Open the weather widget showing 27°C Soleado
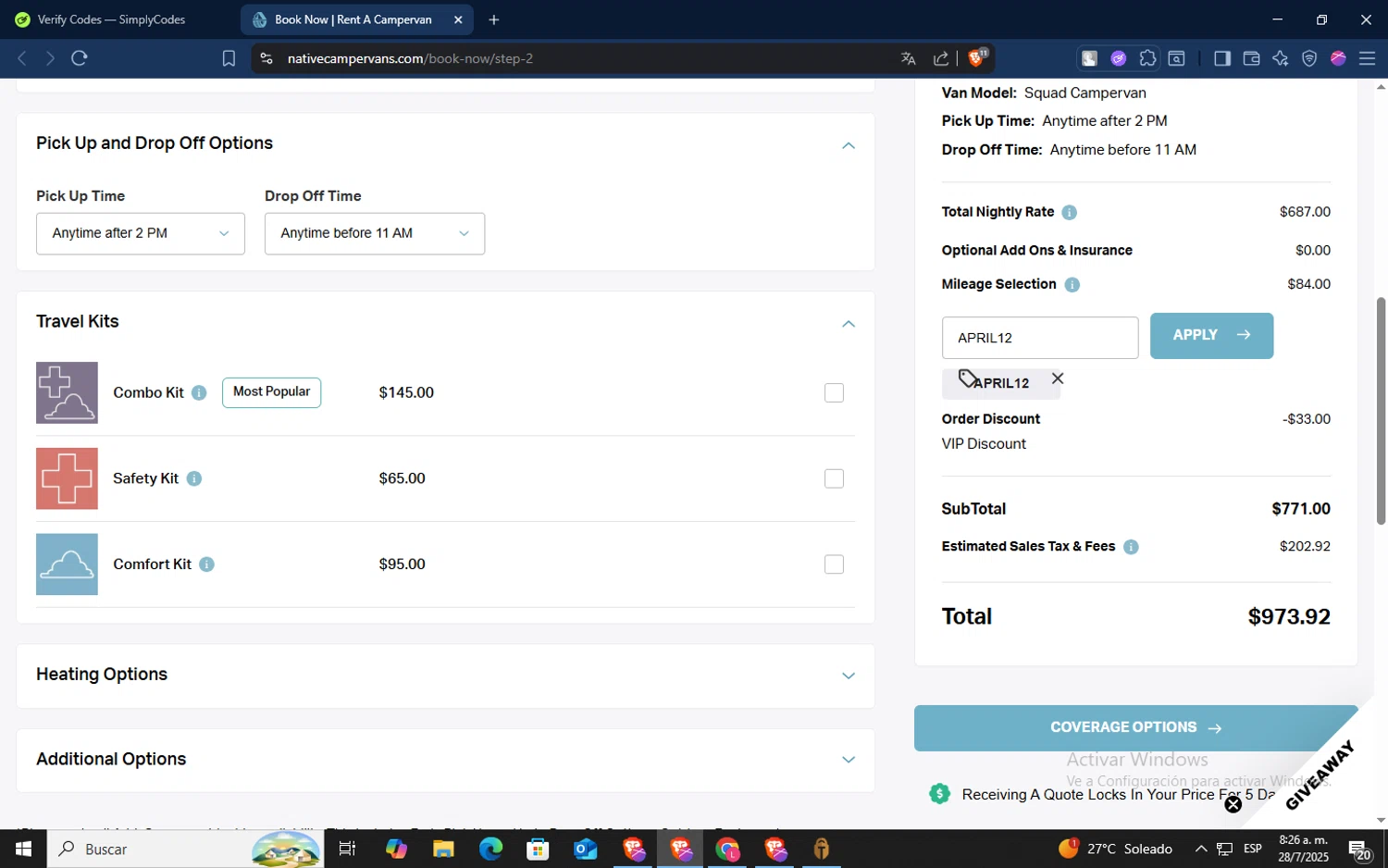Screen dimensions: 1388x868 (x=1115, y=849)
